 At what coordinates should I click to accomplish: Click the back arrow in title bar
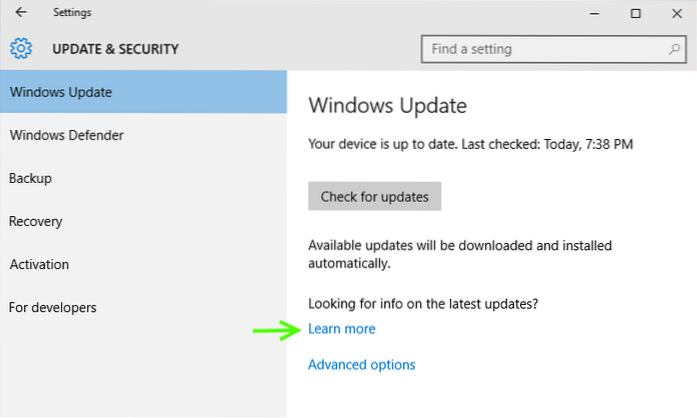tap(21, 13)
